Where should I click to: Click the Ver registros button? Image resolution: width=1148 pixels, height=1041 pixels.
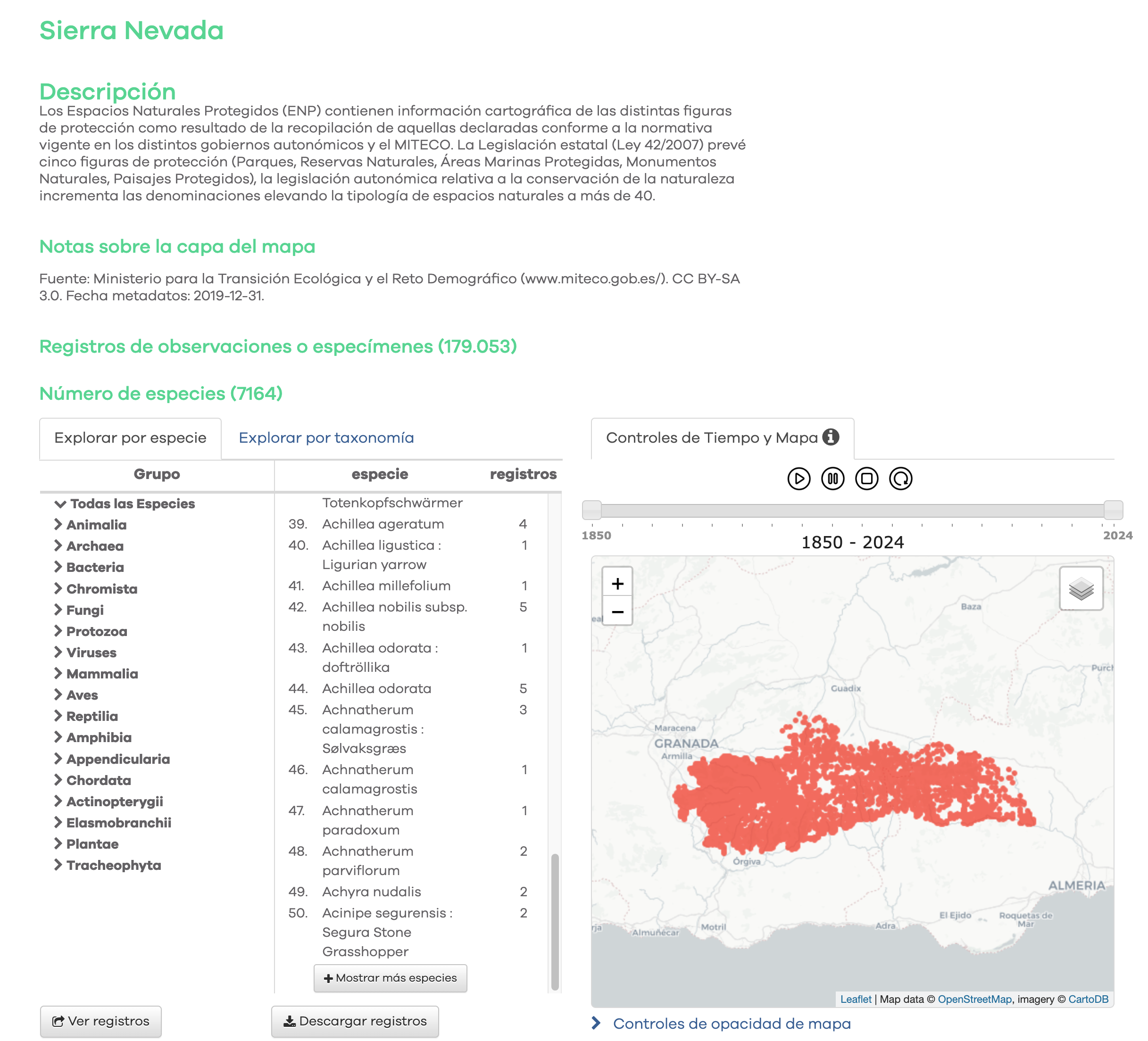(101, 1021)
